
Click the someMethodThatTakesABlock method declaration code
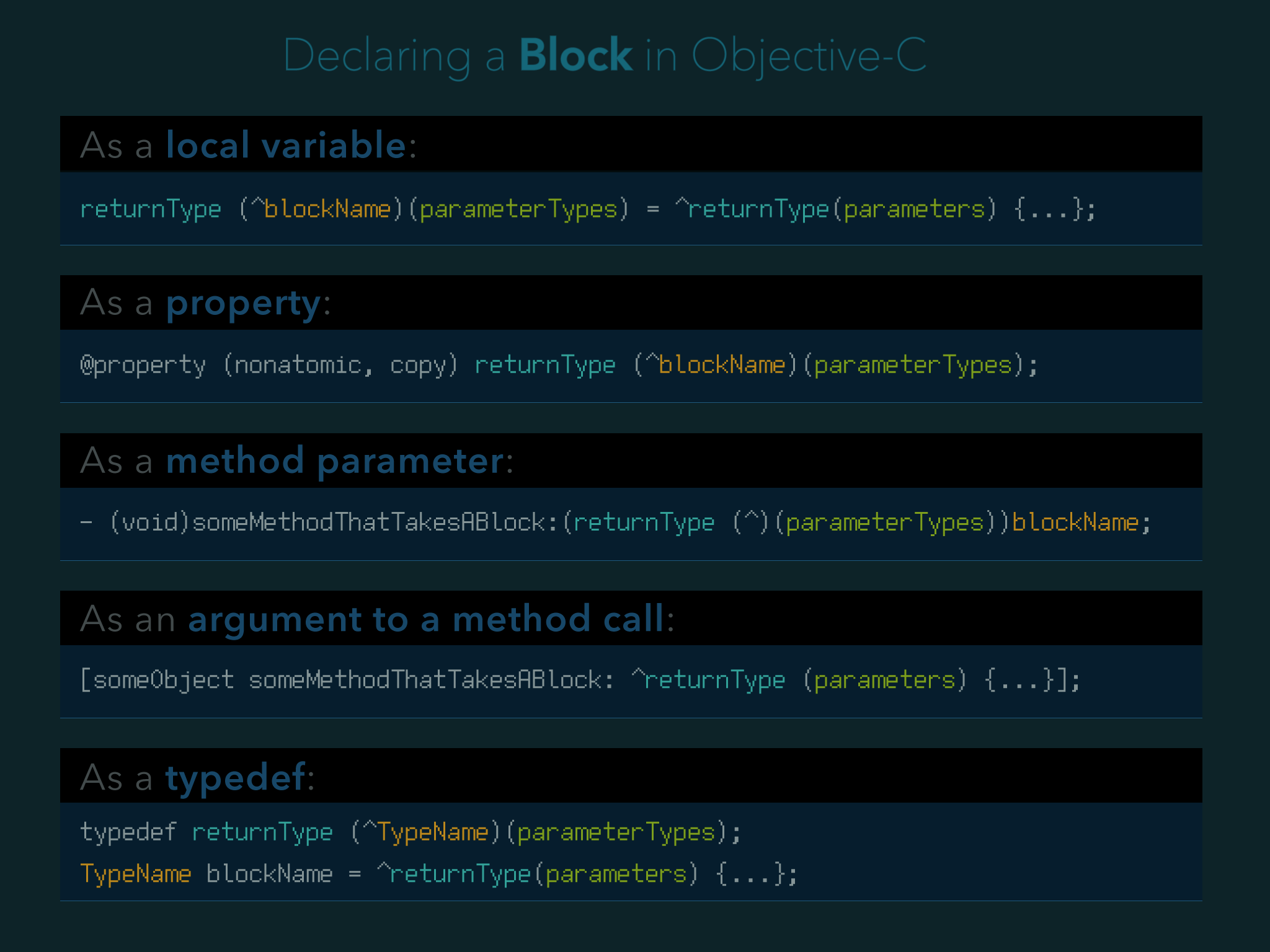click(615, 523)
